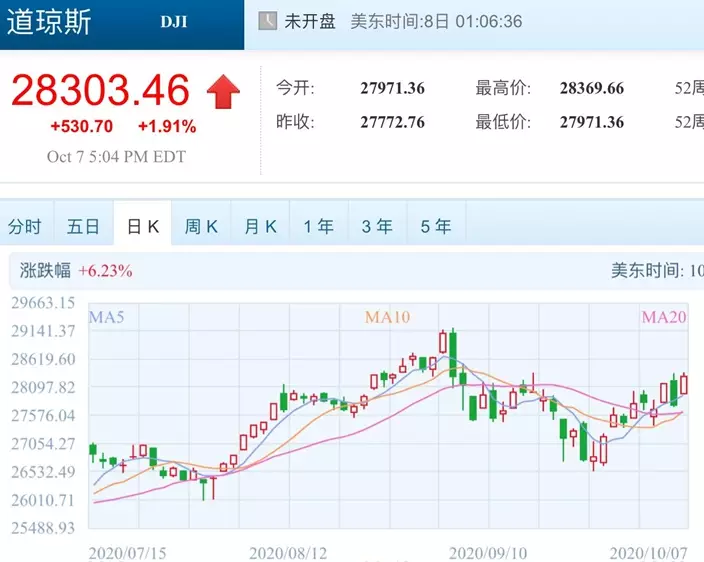Open the 3年 range tab
The height and width of the screenshot is (562, 704).
tap(377, 227)
